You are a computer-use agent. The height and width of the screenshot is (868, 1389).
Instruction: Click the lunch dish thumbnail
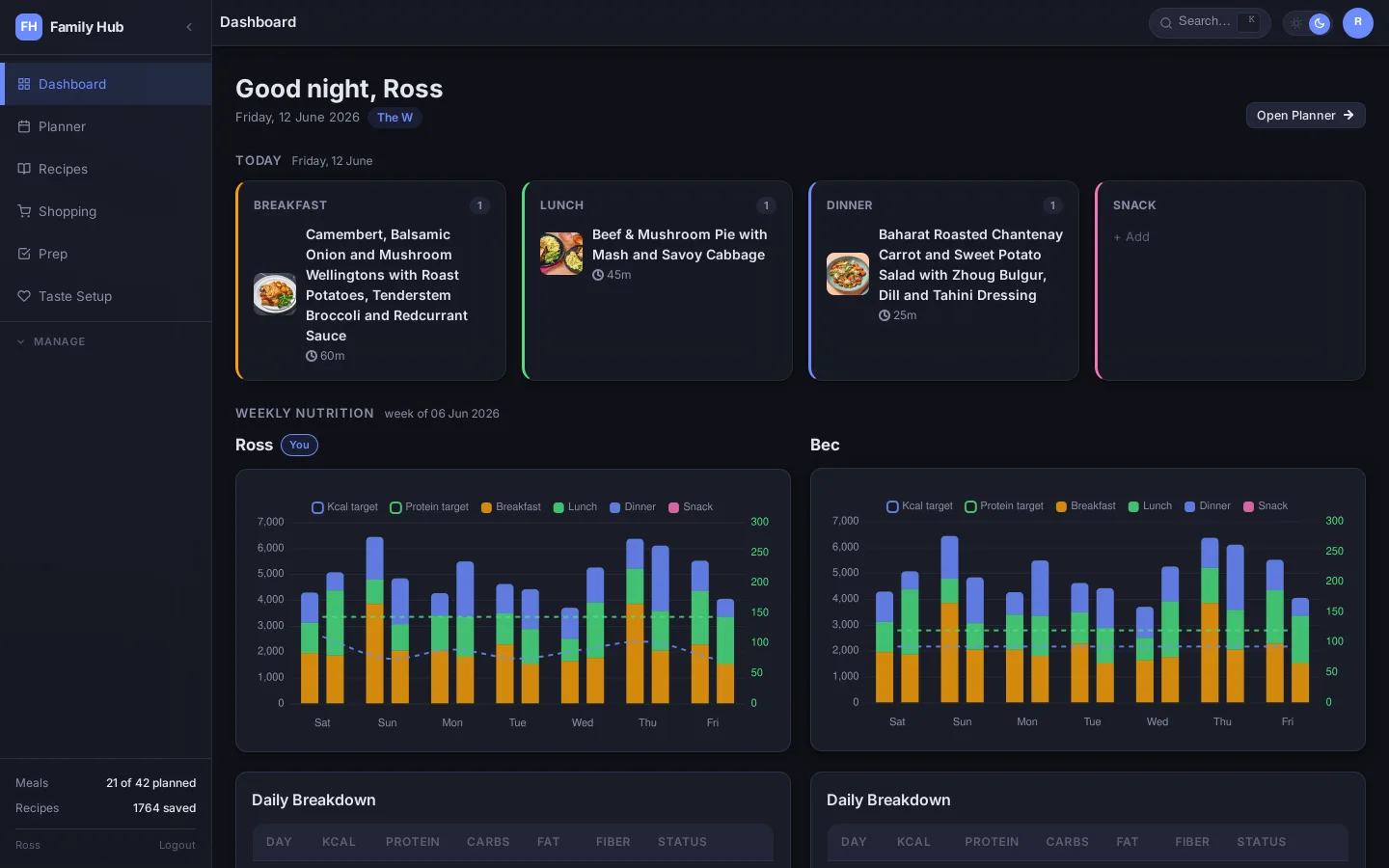point(561,254)
